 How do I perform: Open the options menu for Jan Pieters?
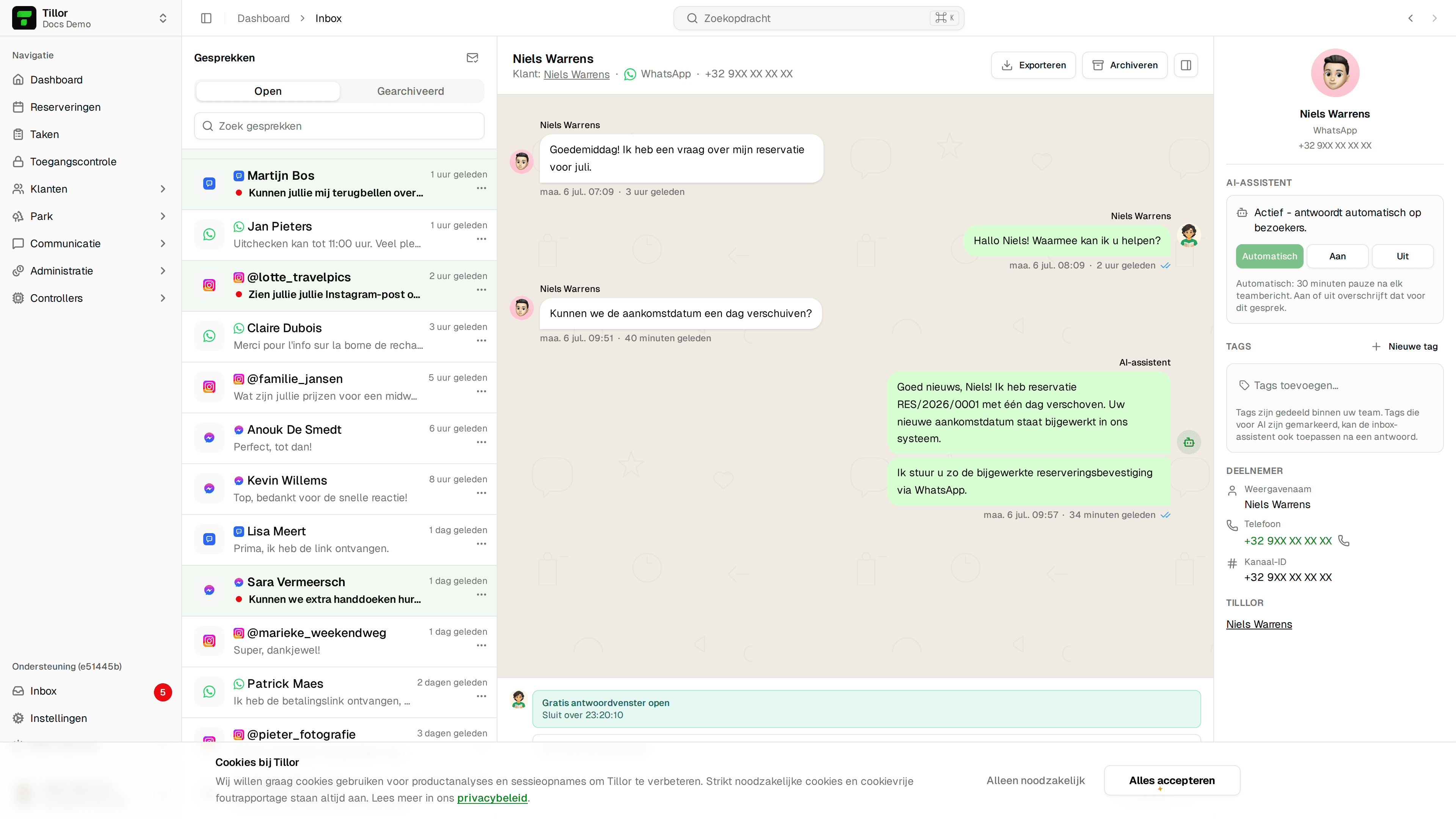481,239
